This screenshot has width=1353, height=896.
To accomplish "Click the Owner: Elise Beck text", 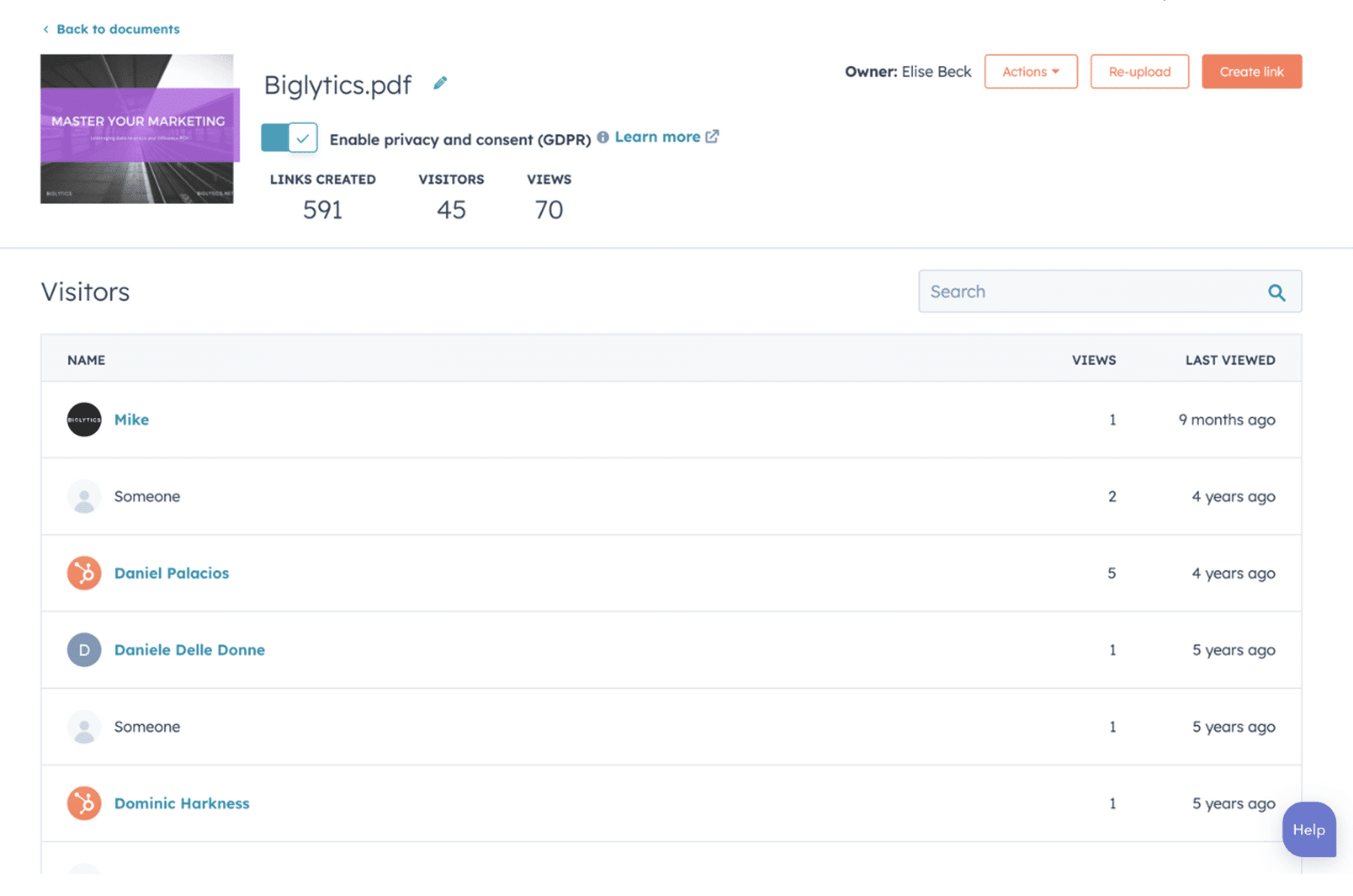I will pos(908,72).
